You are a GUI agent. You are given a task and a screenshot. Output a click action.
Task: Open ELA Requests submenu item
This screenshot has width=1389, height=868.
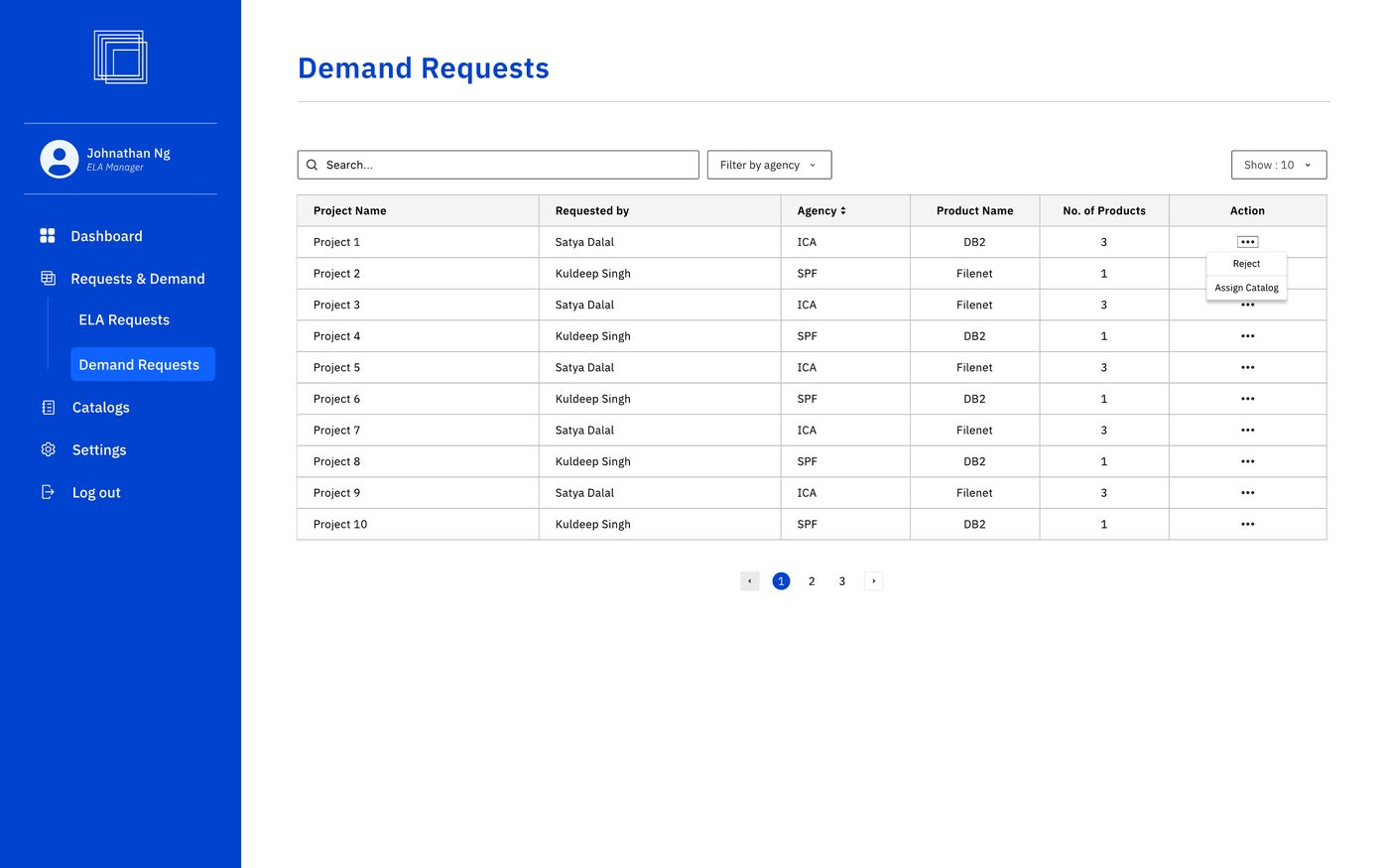124,319
